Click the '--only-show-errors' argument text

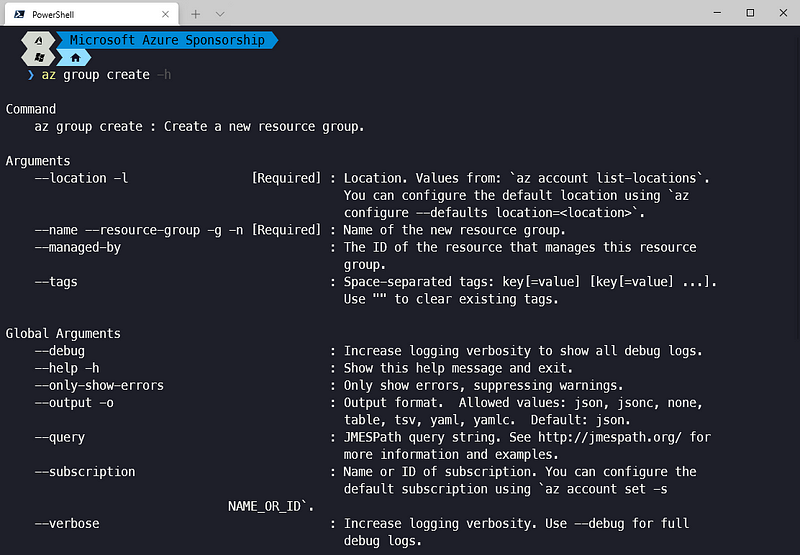point(99,385)
